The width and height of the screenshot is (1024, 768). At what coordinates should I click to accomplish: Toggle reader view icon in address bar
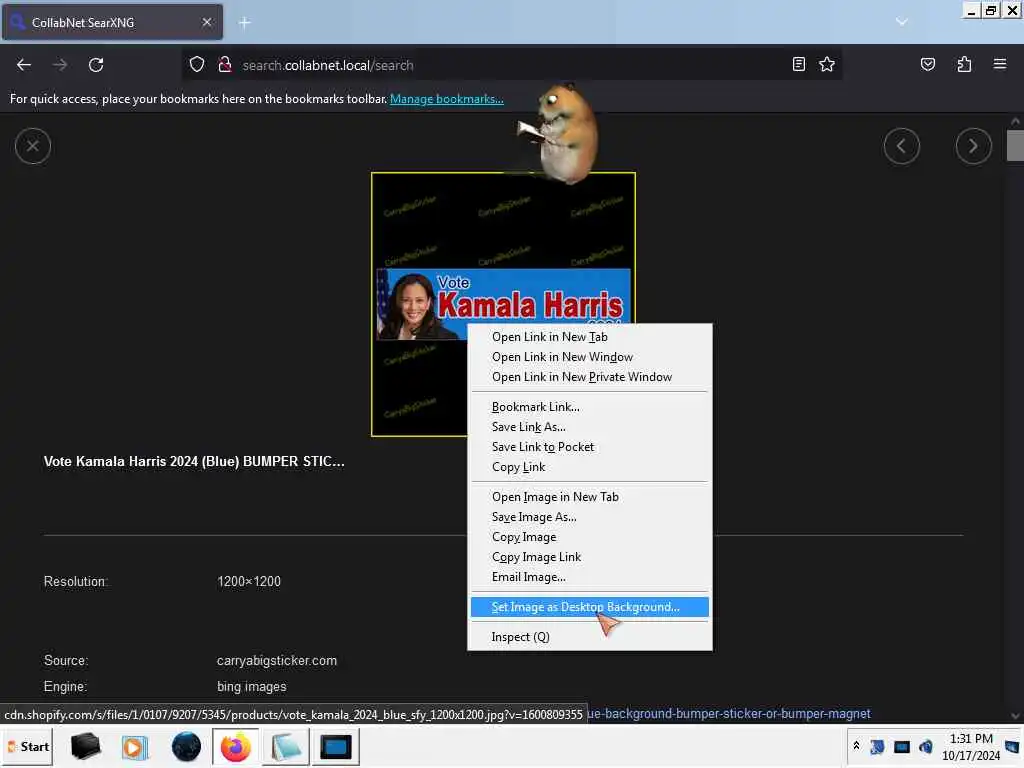point(798,64)
